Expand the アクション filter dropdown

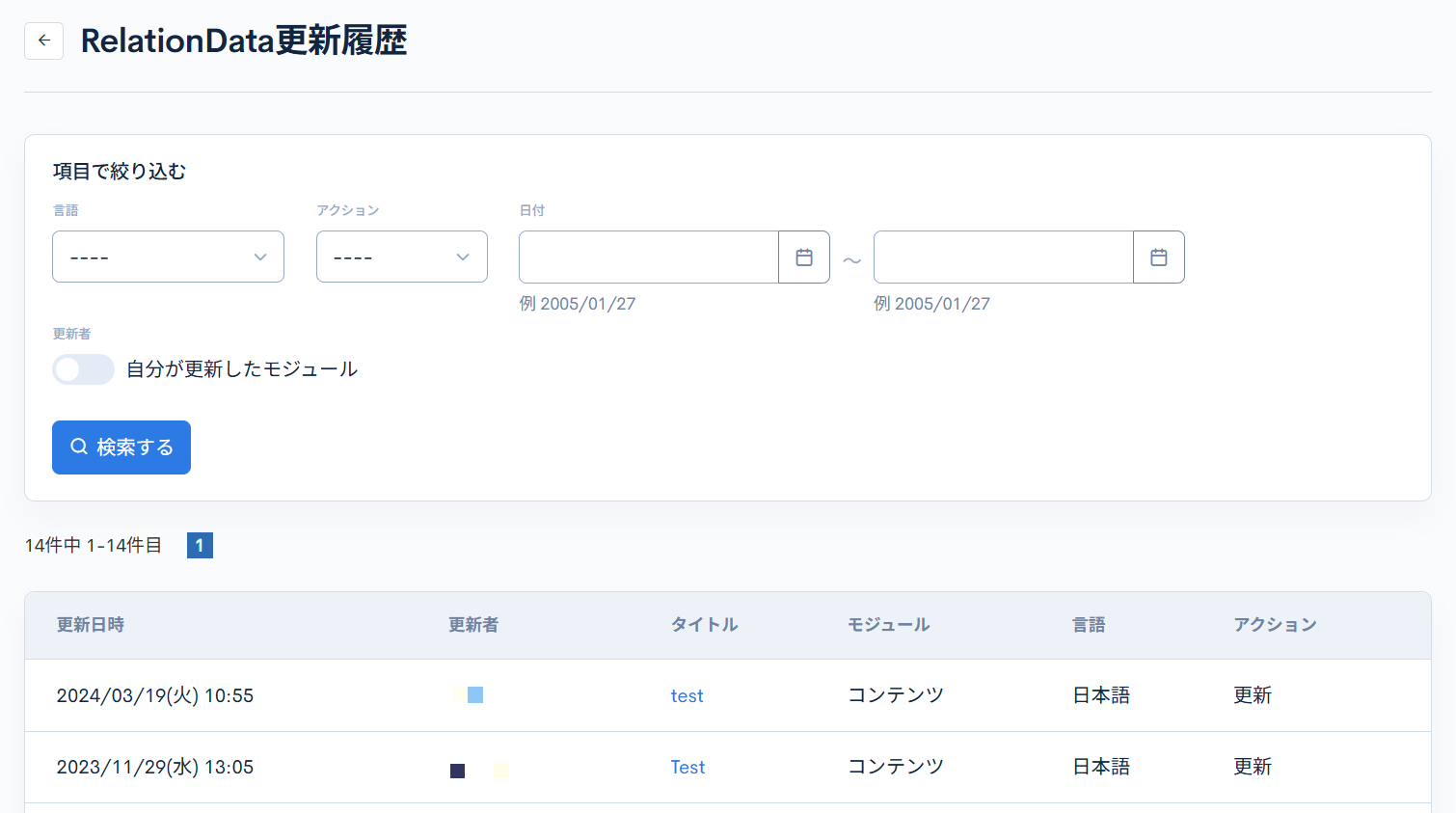pyautogui.click(x=401, y=257)
